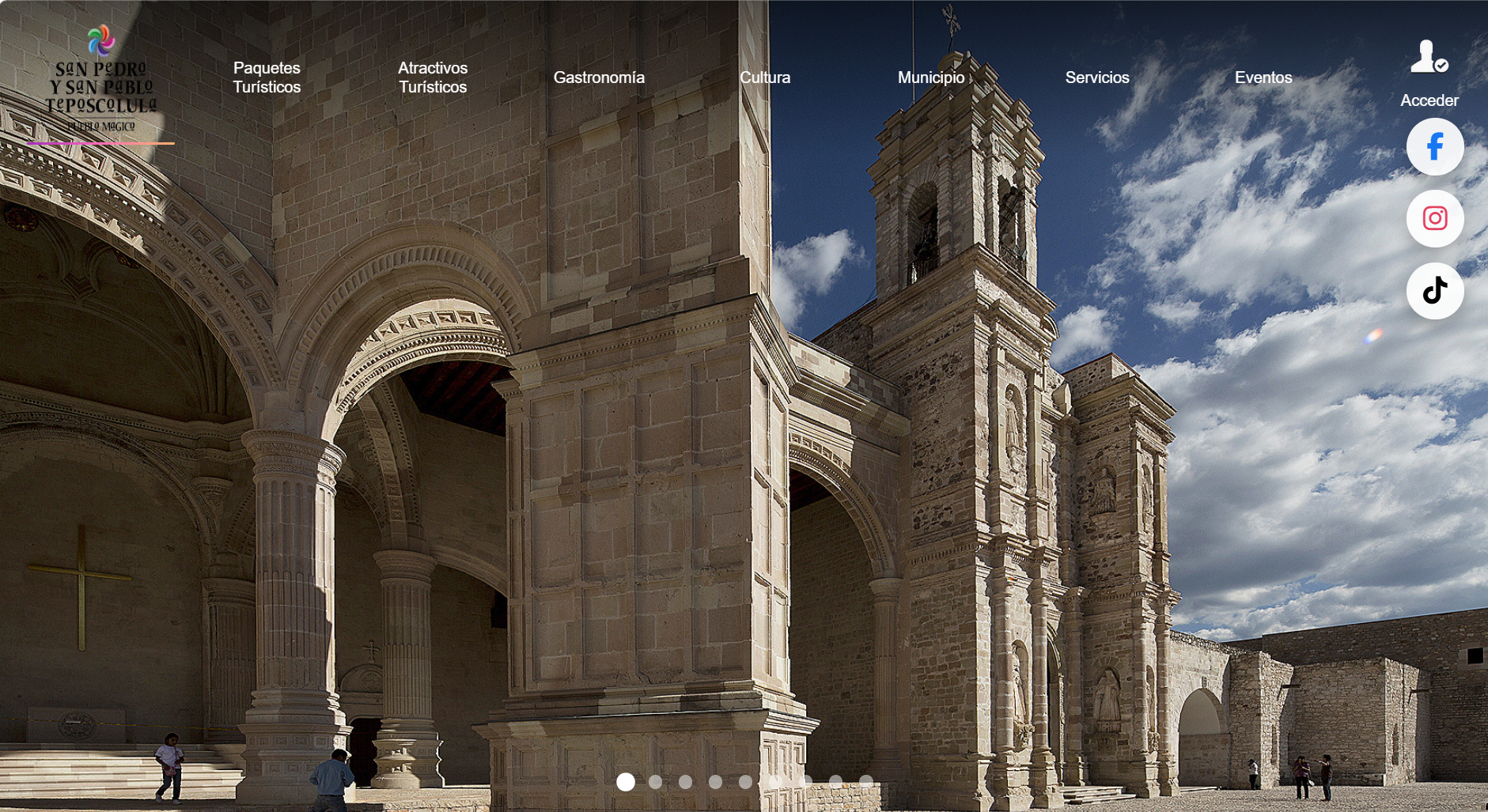Open the Instagram profile icon

pyautogui.click(x=1435, y=219)
